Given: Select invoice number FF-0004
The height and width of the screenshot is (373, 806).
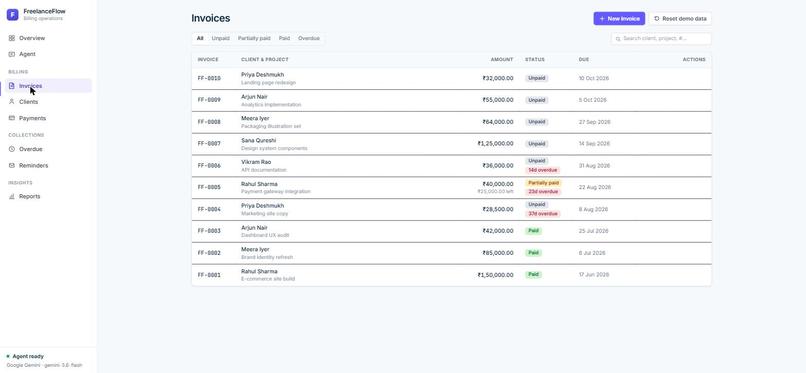Looking at the screenshot, I should click(x=209, y=209).
